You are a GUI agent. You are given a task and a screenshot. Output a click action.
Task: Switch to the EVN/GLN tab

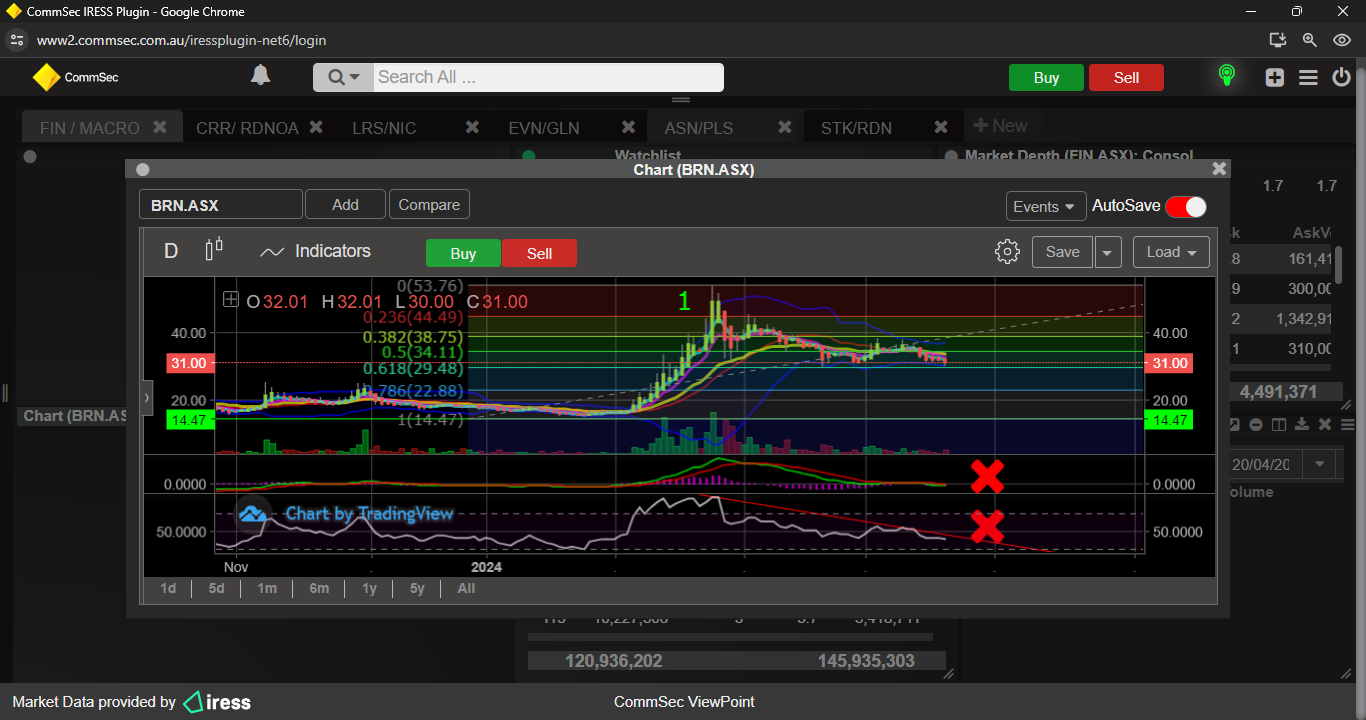(x=544, y=128)
